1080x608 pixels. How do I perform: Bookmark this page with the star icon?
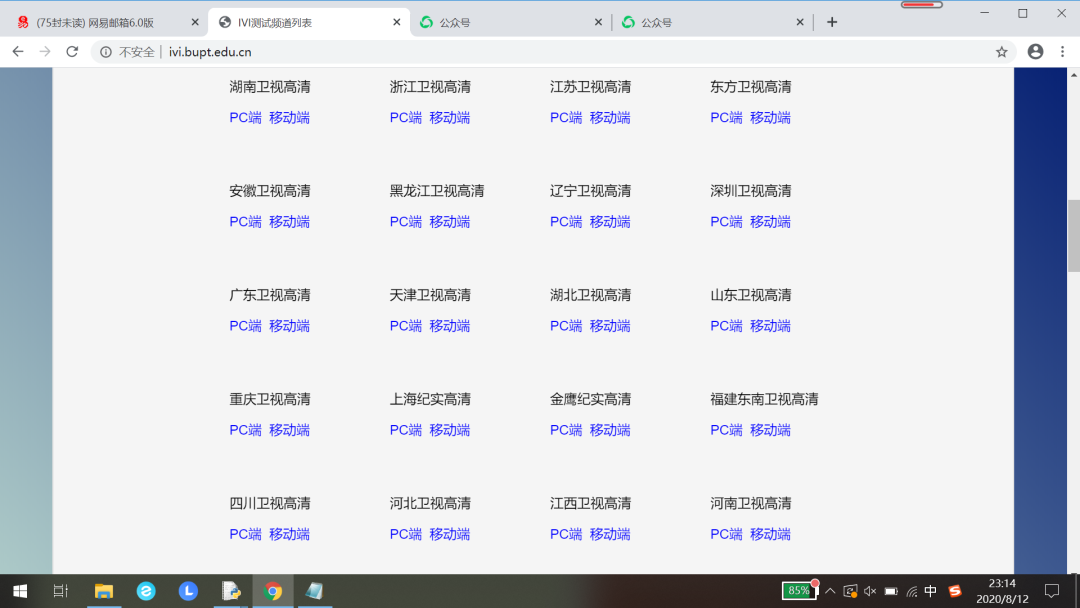pos(1001,52)
